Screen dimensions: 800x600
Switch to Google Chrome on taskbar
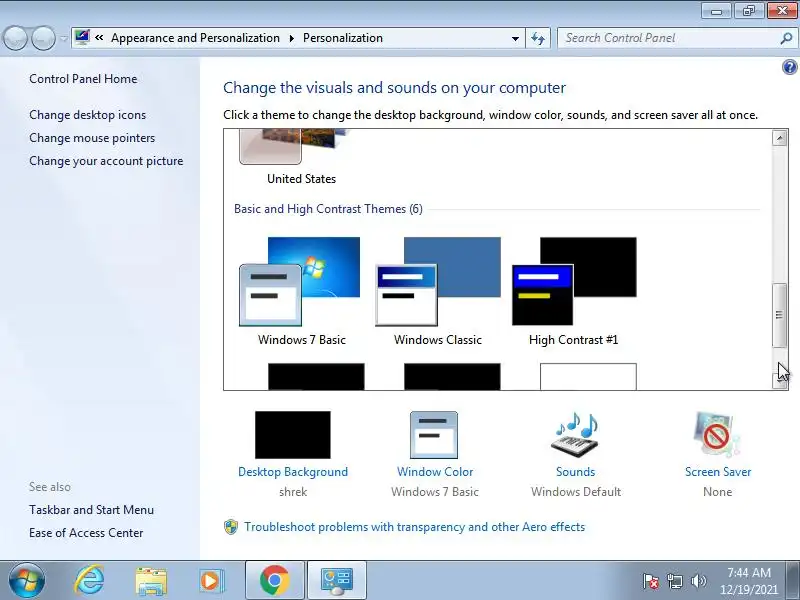pos(274,581)
